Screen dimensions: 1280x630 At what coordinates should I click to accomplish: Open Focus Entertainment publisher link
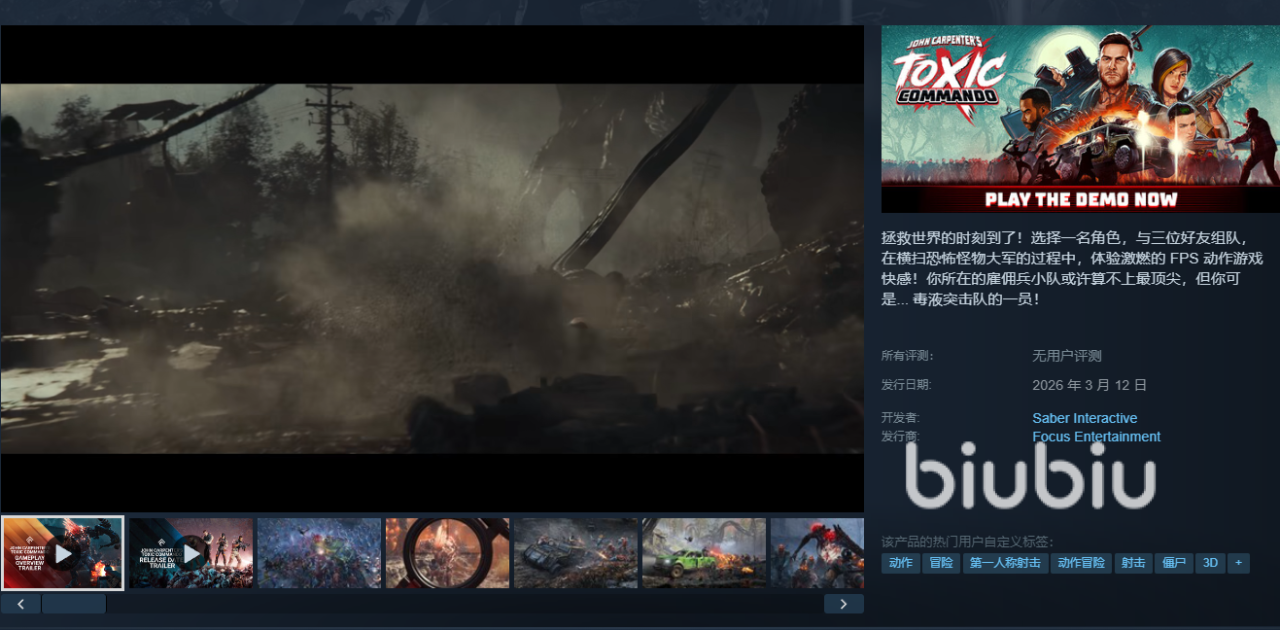[x=1096, y=436]
